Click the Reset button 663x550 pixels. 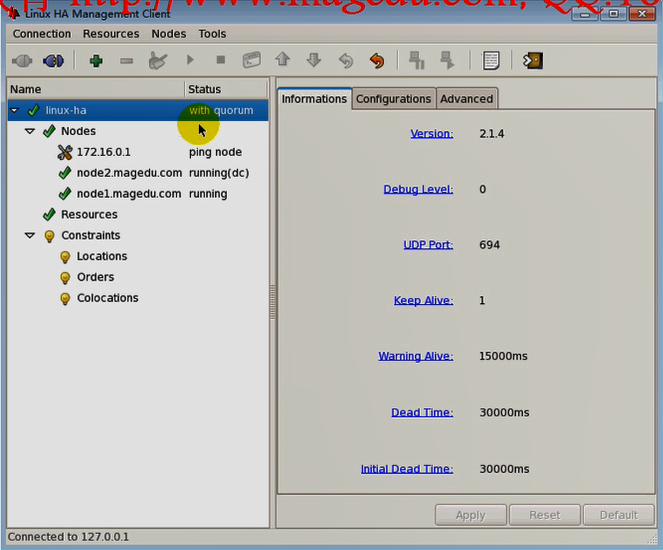[x=545, y=515]
